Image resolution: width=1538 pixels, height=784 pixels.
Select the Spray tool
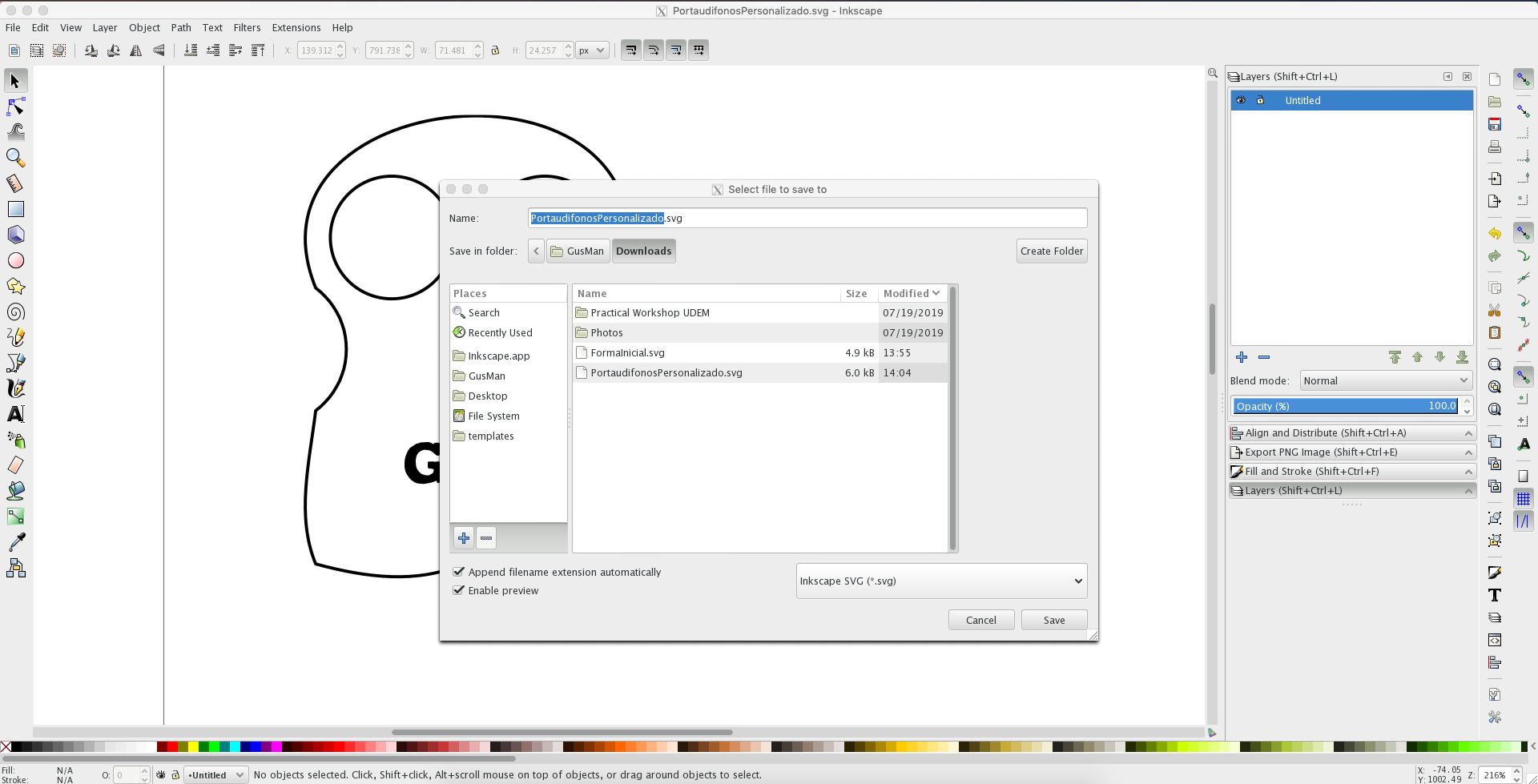click(x=15, y=440)
